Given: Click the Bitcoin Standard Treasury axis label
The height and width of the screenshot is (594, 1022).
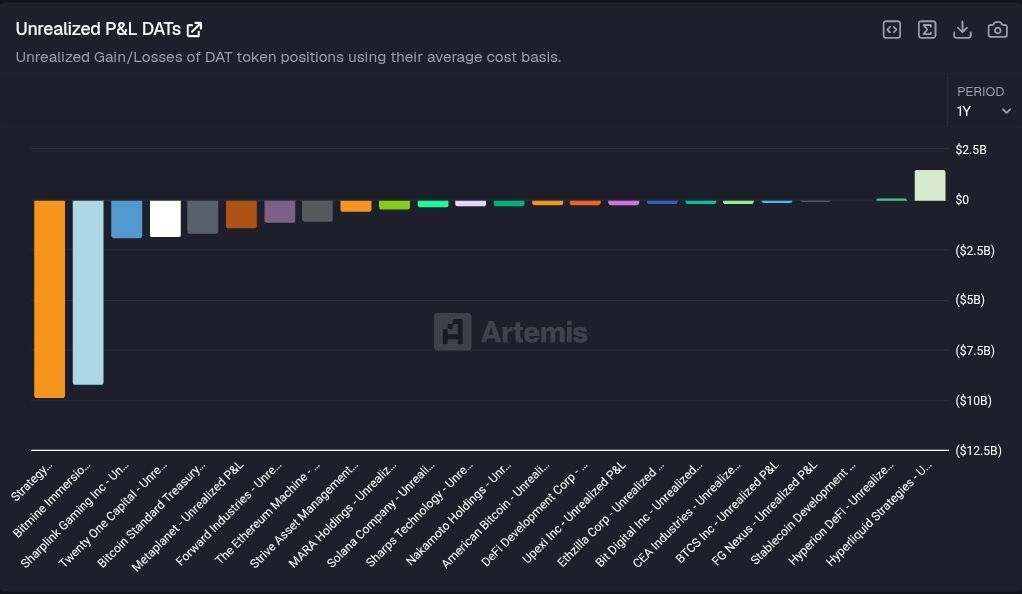Looking at the screenshot, I should click(x=151, y=515).
